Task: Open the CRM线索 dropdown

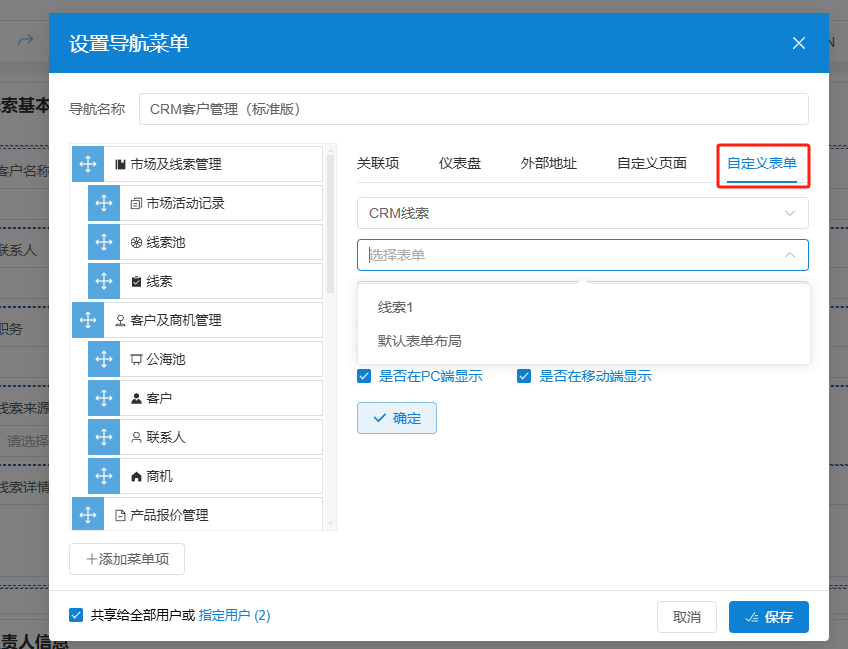Action: (582, 213)
